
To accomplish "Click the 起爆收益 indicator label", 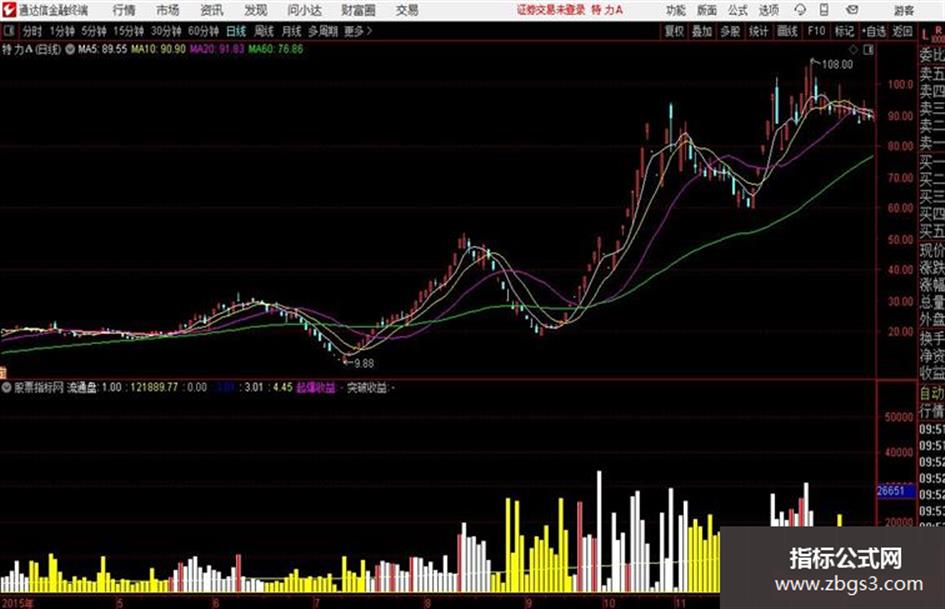I will point(316,387).
